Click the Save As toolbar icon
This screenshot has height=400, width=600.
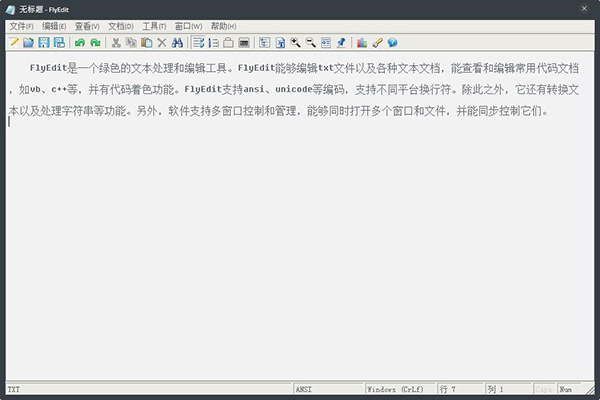pos(59,42)
